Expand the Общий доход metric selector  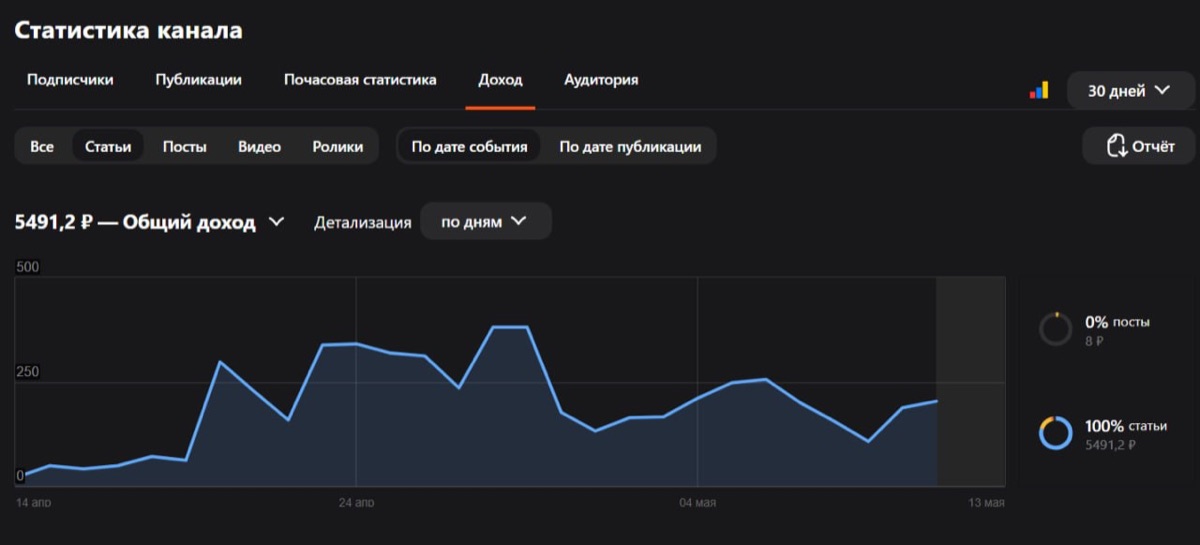tap(277, 222)
